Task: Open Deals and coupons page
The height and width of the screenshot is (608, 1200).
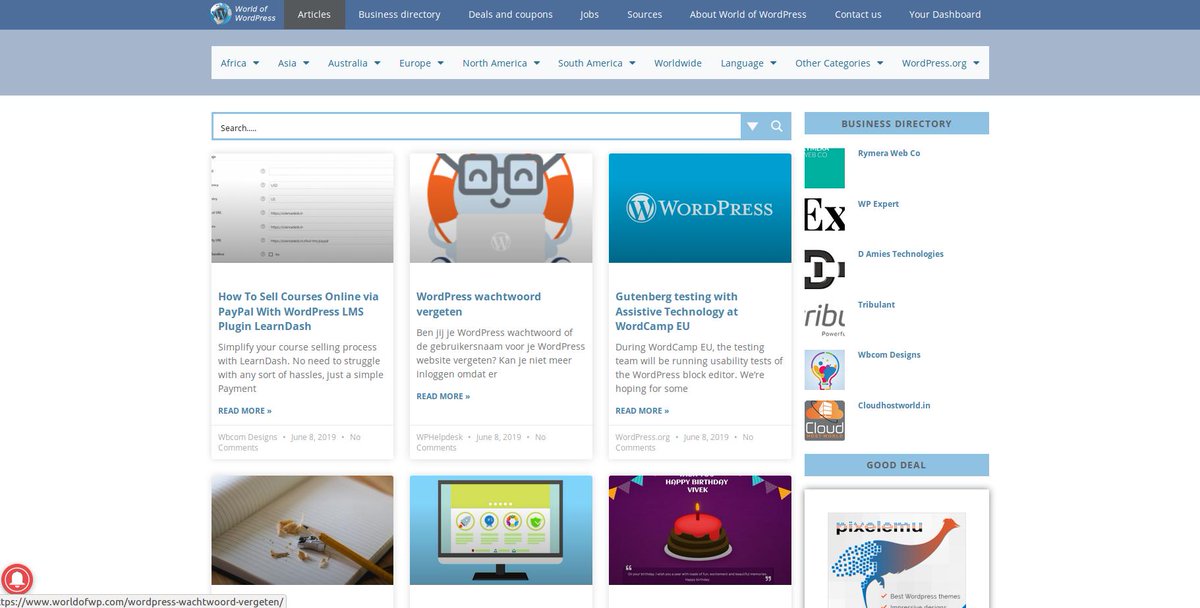Action: 510,14
